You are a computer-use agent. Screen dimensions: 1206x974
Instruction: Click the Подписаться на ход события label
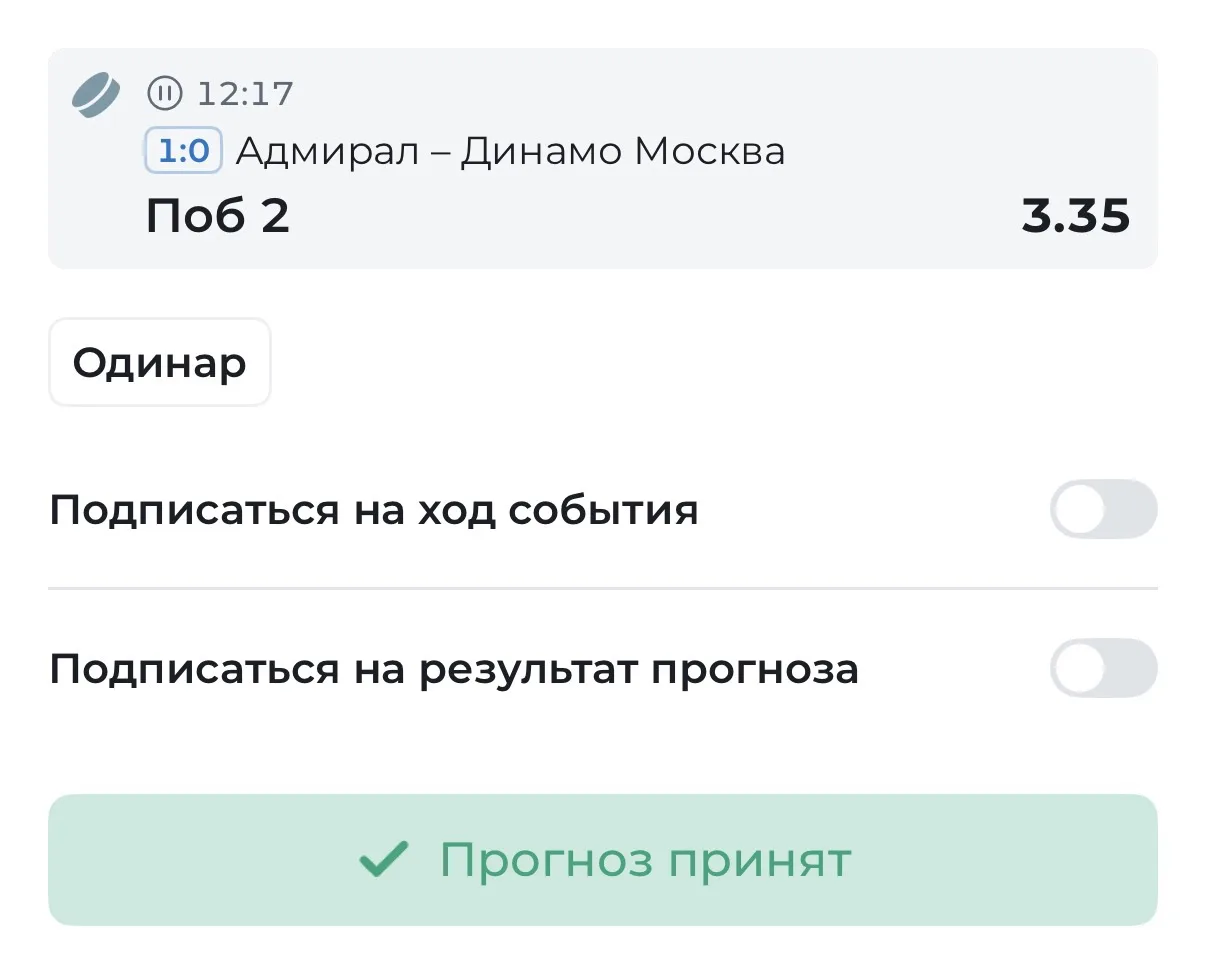click(x=374, y=510)
